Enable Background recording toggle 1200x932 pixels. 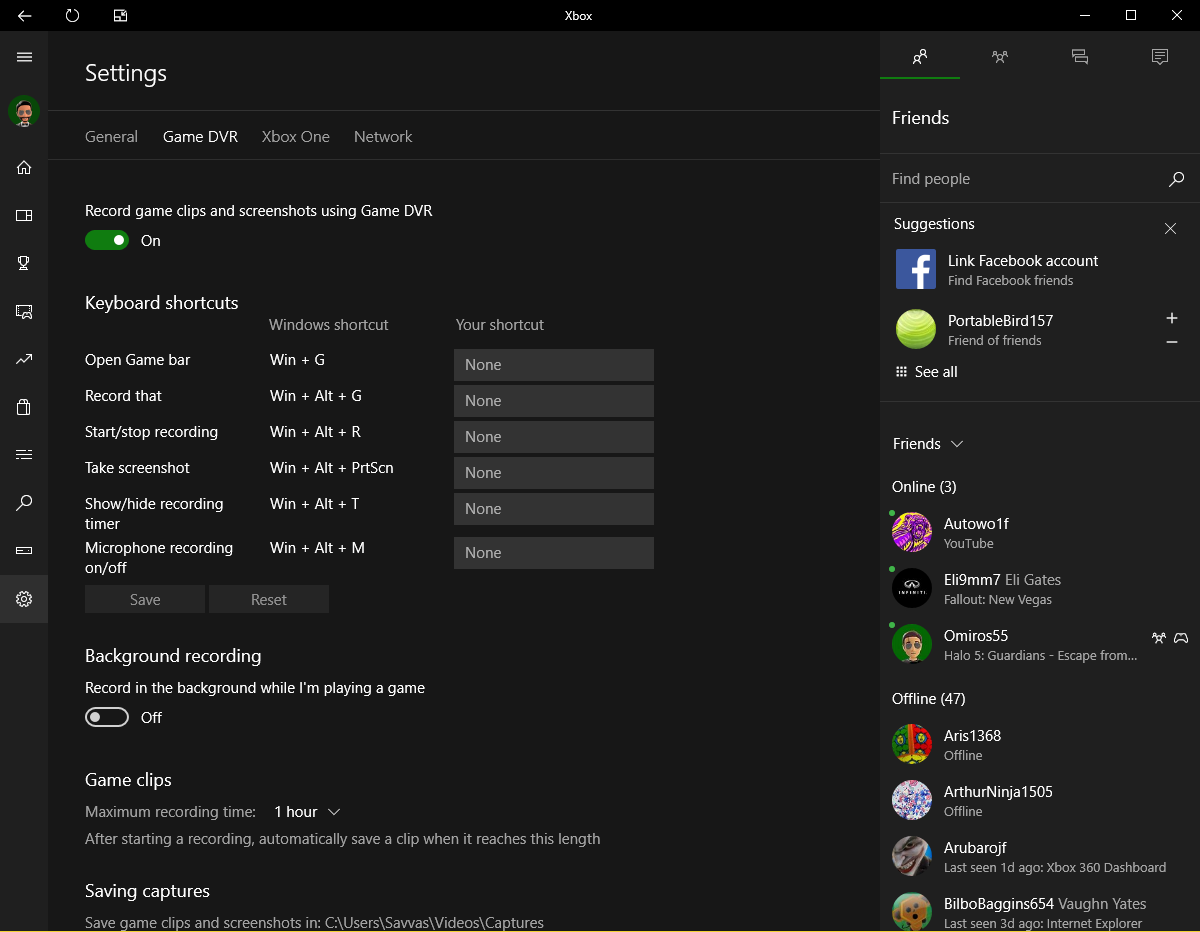click(107, 717)
